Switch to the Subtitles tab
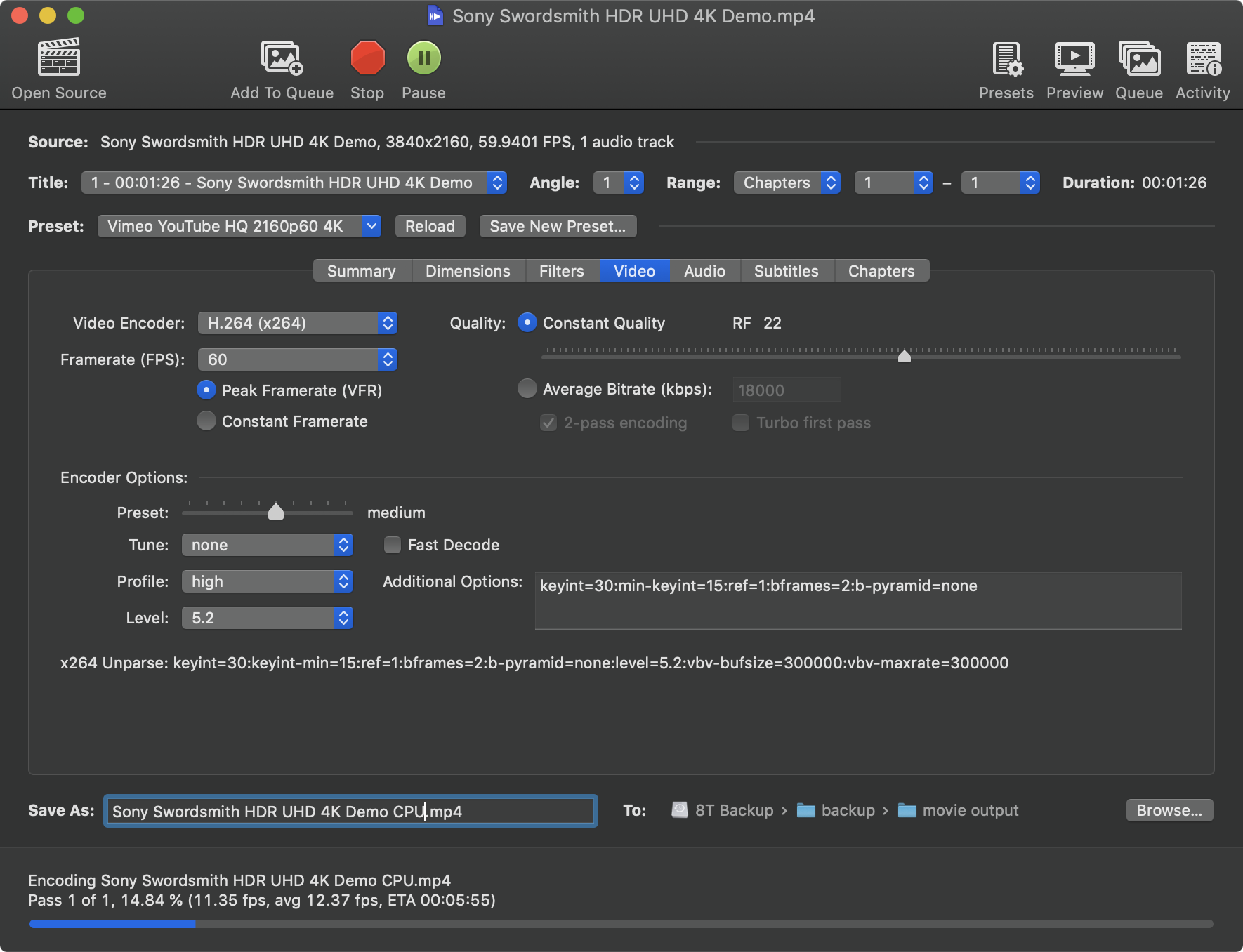This screenshot has height=952, width=1243. point(787,271)
